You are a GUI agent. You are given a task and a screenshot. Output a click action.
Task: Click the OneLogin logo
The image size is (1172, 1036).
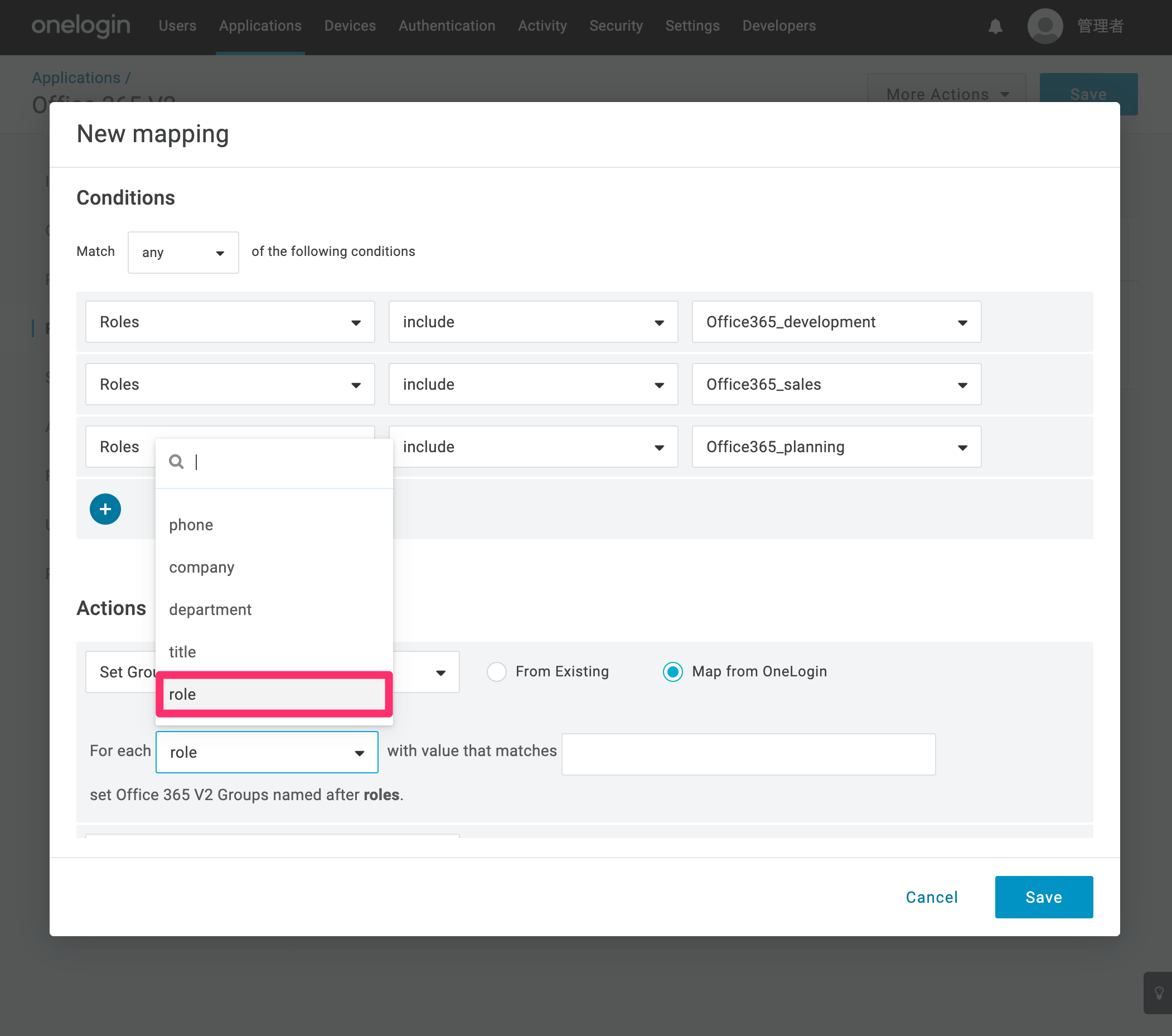coord(81,26)
